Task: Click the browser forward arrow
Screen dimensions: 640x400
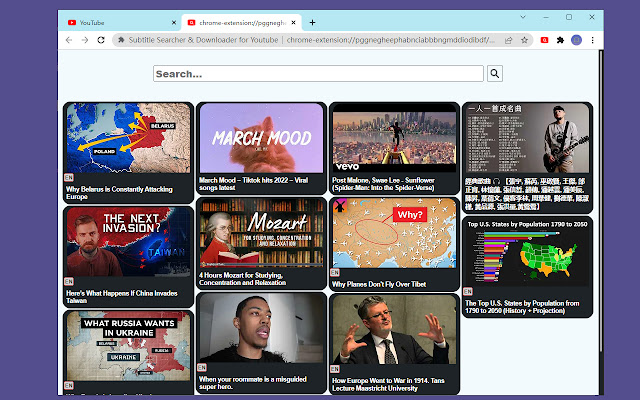Action: pyautogui.click(x=85, y=40)
